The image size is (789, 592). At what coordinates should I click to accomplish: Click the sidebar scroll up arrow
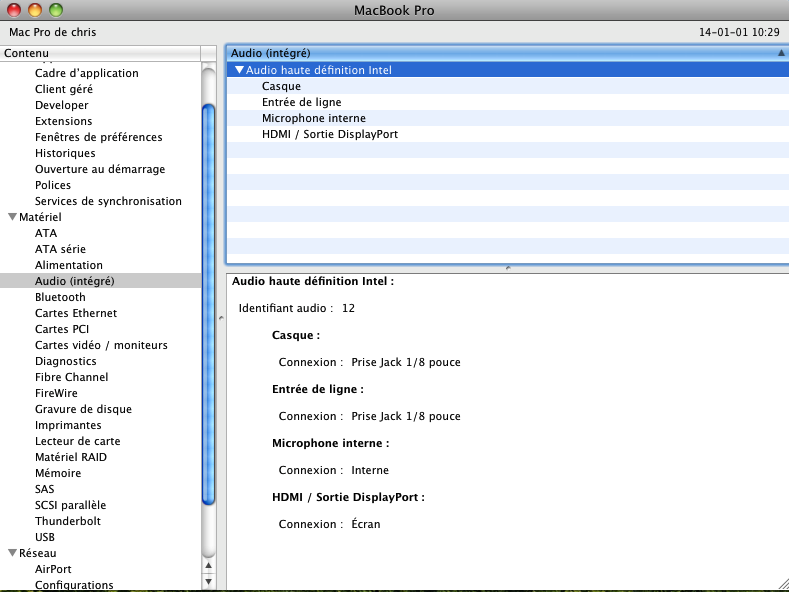coord(208,565)
